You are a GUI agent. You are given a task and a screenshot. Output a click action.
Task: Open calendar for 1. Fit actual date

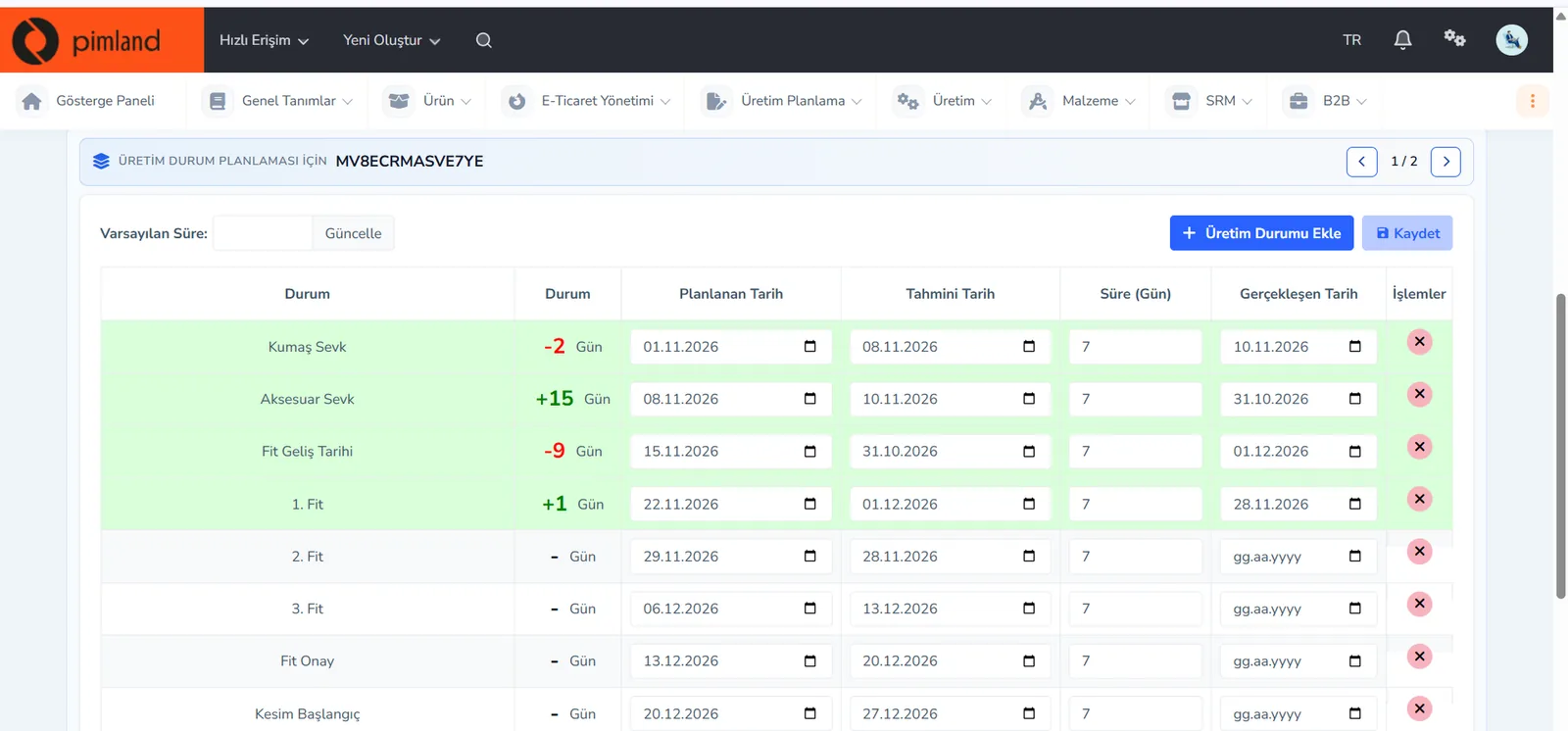[1355, 504]
